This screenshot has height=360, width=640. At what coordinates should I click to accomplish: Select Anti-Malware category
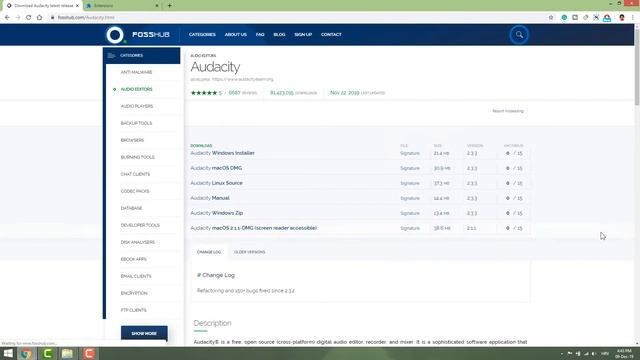tap(136, 72)
